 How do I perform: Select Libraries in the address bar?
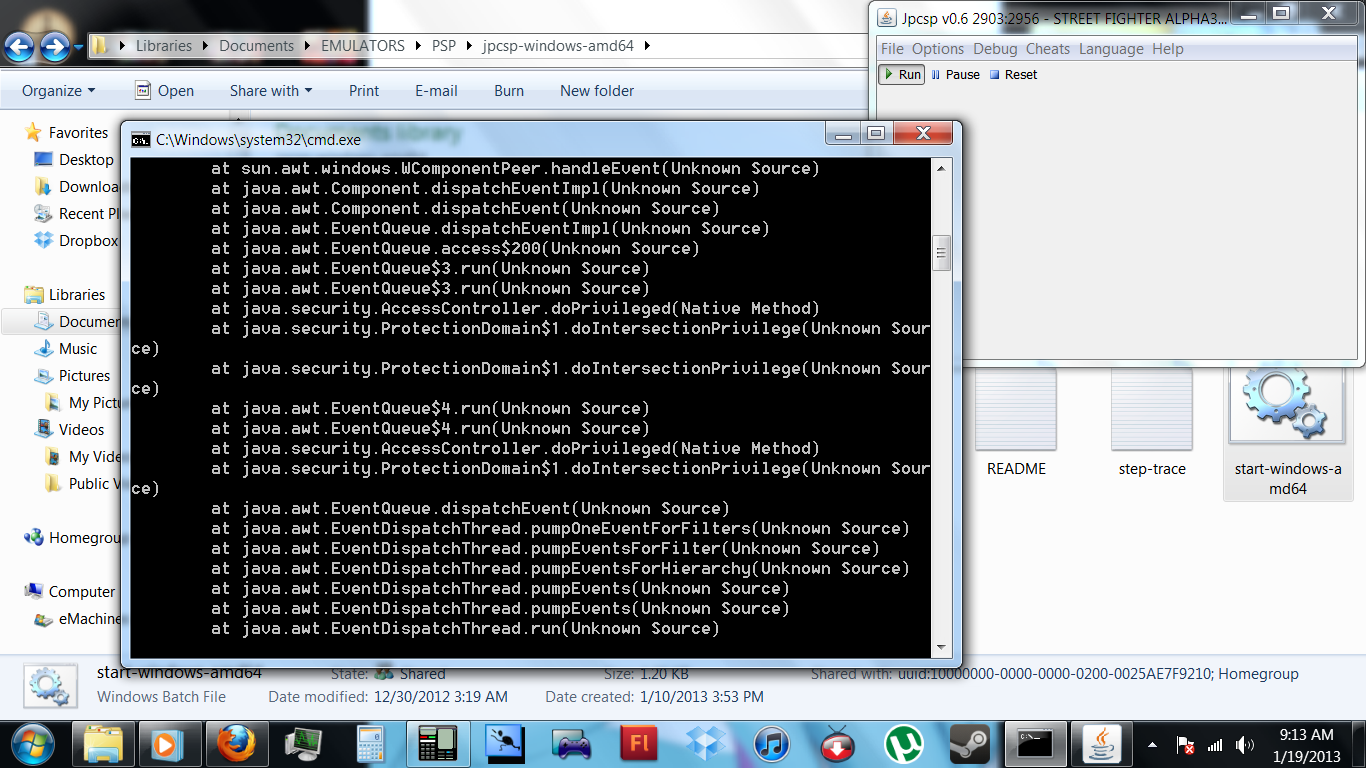[164, 46]
